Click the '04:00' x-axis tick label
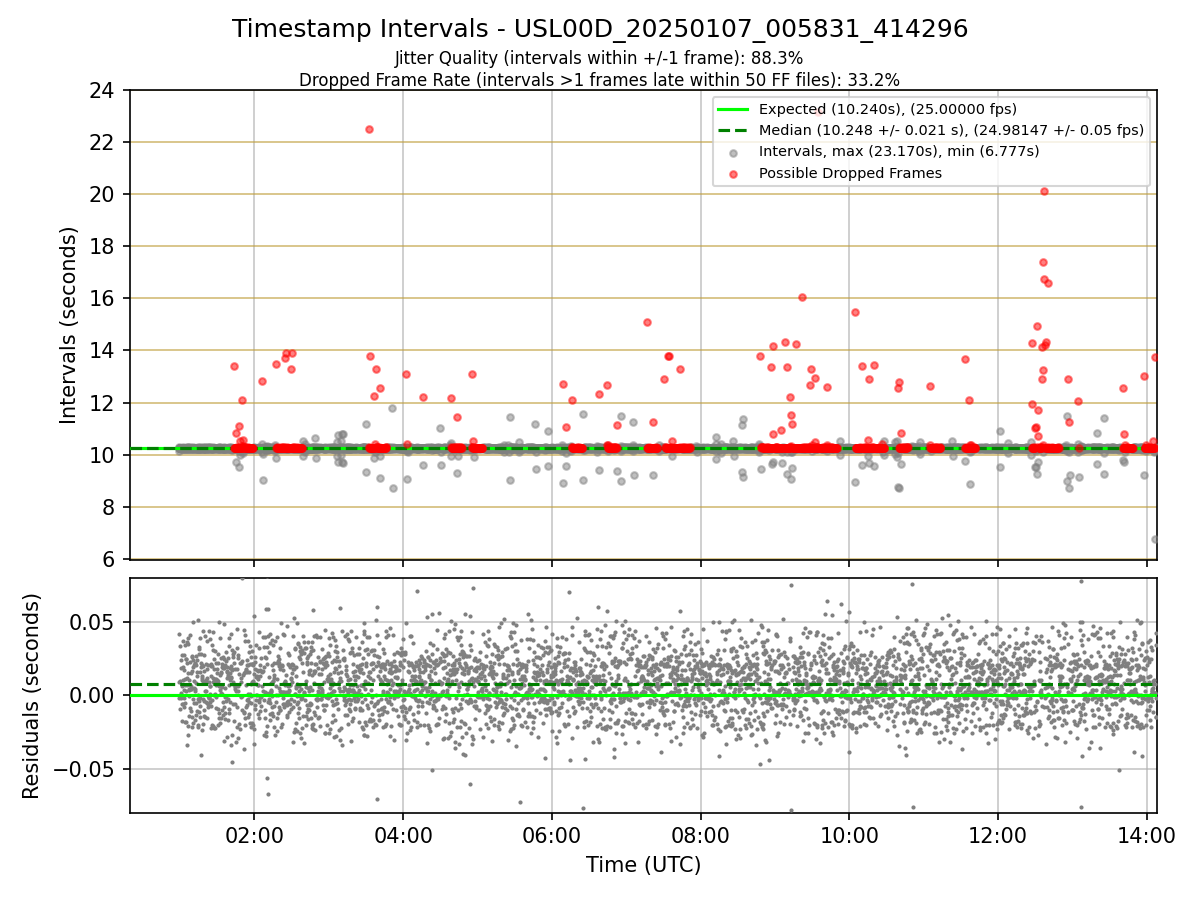This screenshot has height=900, width=1200. pyautogui.click(x=403, y=835)
